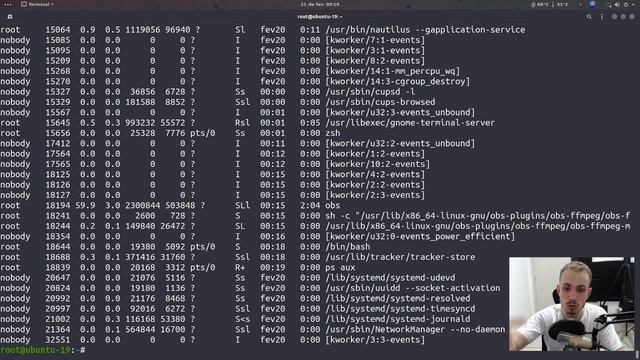
Task: Click the 'ps aux' command entry
Action: click(x=340, y=267)
